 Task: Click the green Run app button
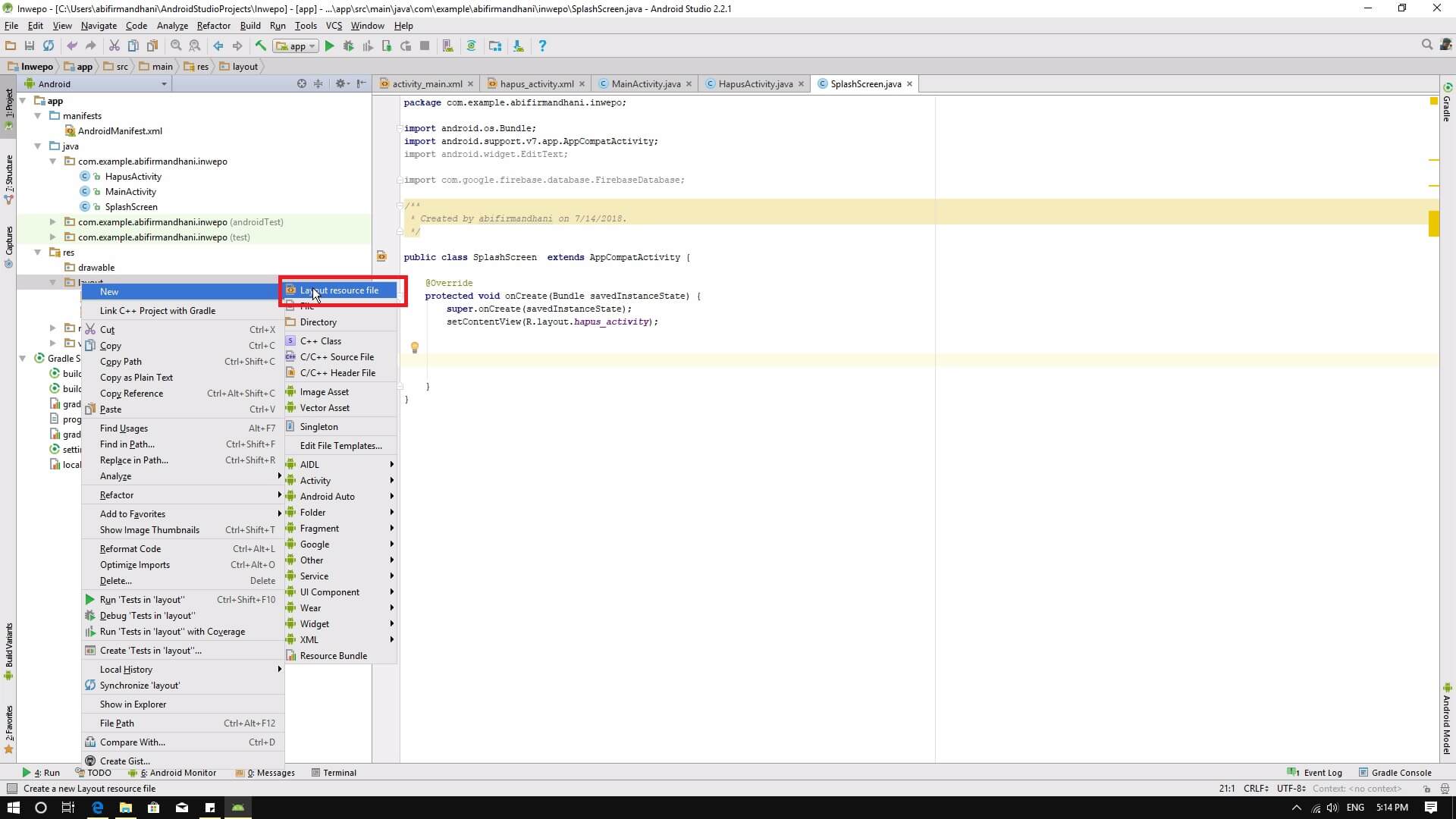coord(329,46)
